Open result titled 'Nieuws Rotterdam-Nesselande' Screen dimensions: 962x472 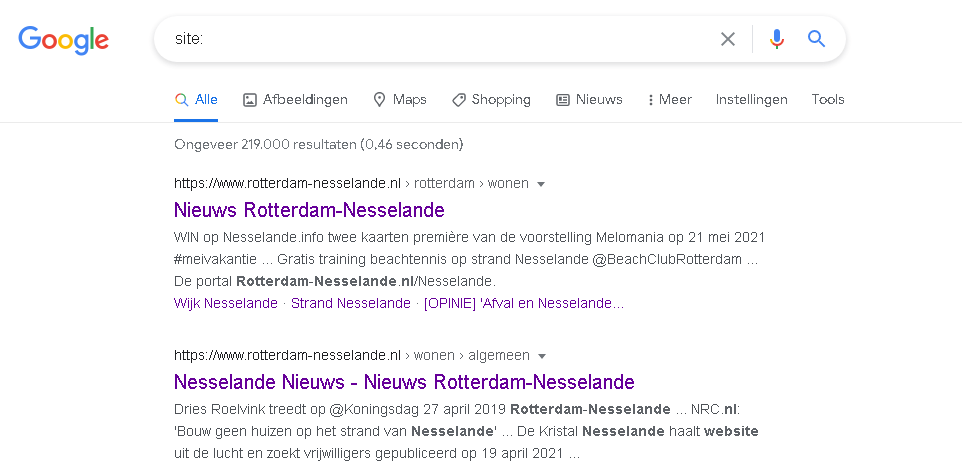coord(309,210)
